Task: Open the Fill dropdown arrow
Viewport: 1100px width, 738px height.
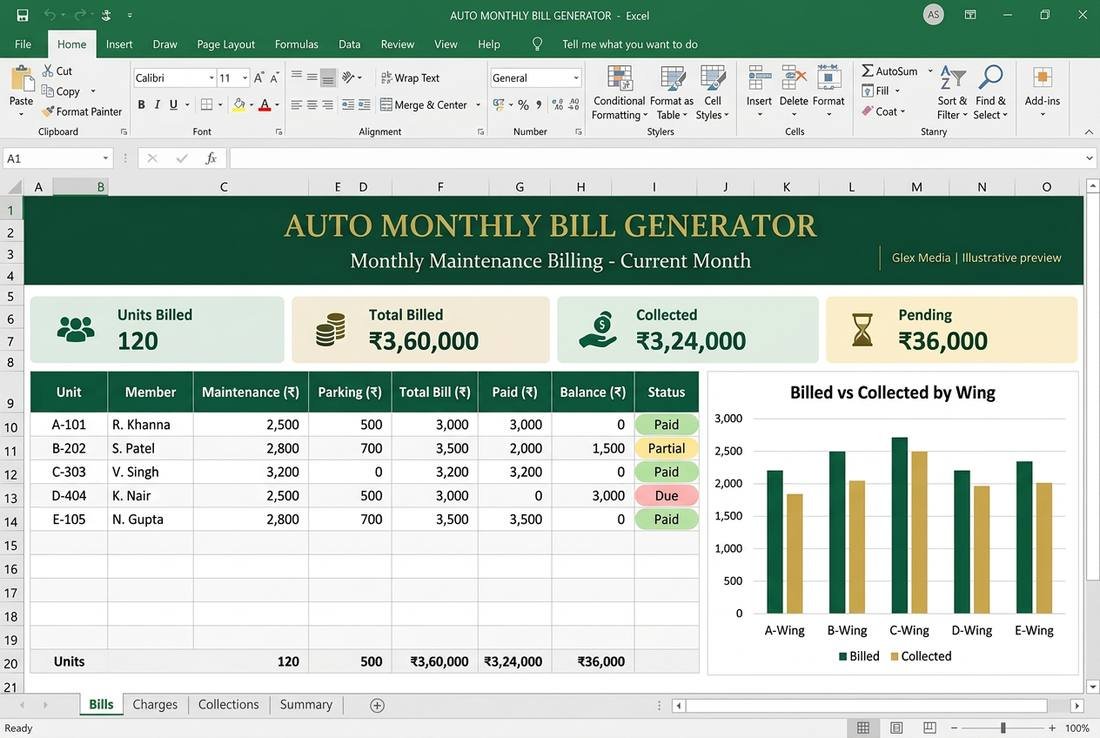Action: pos(897,90)
